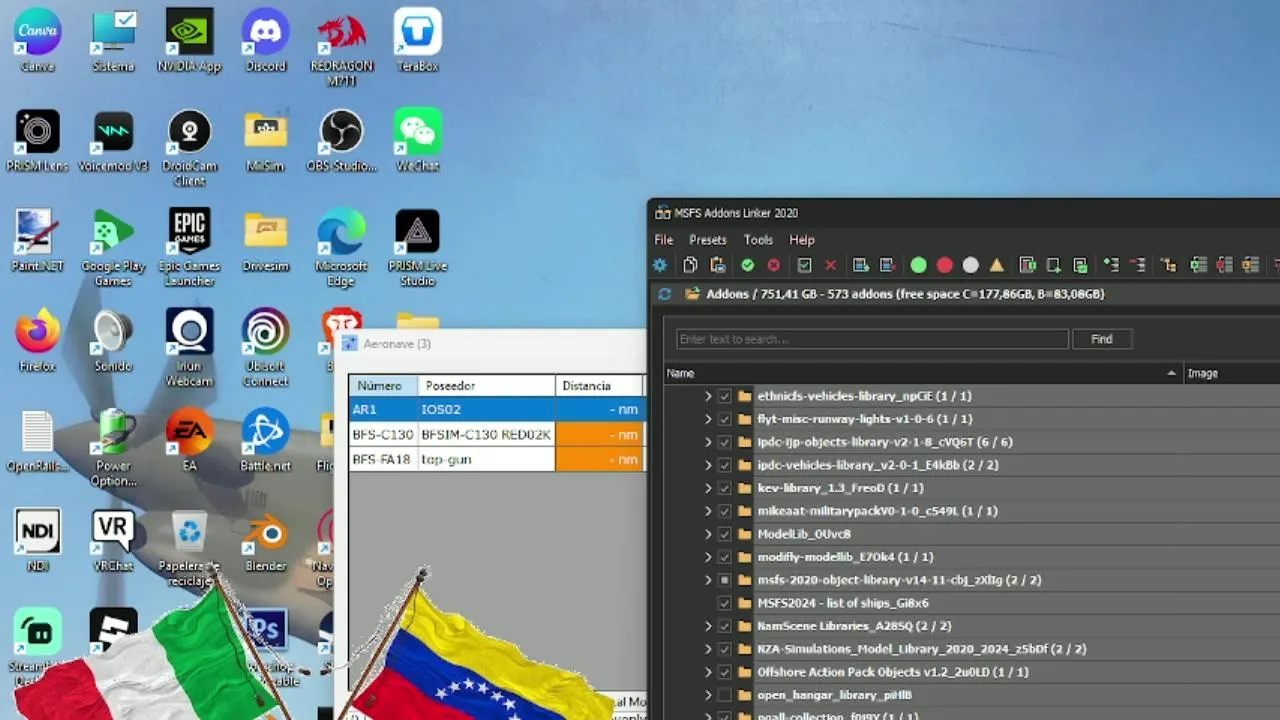Uncheck kev-library_1.3 checkbox
Image resolution: width=1280 pixels, height=720 pixels.
[724, 488]
